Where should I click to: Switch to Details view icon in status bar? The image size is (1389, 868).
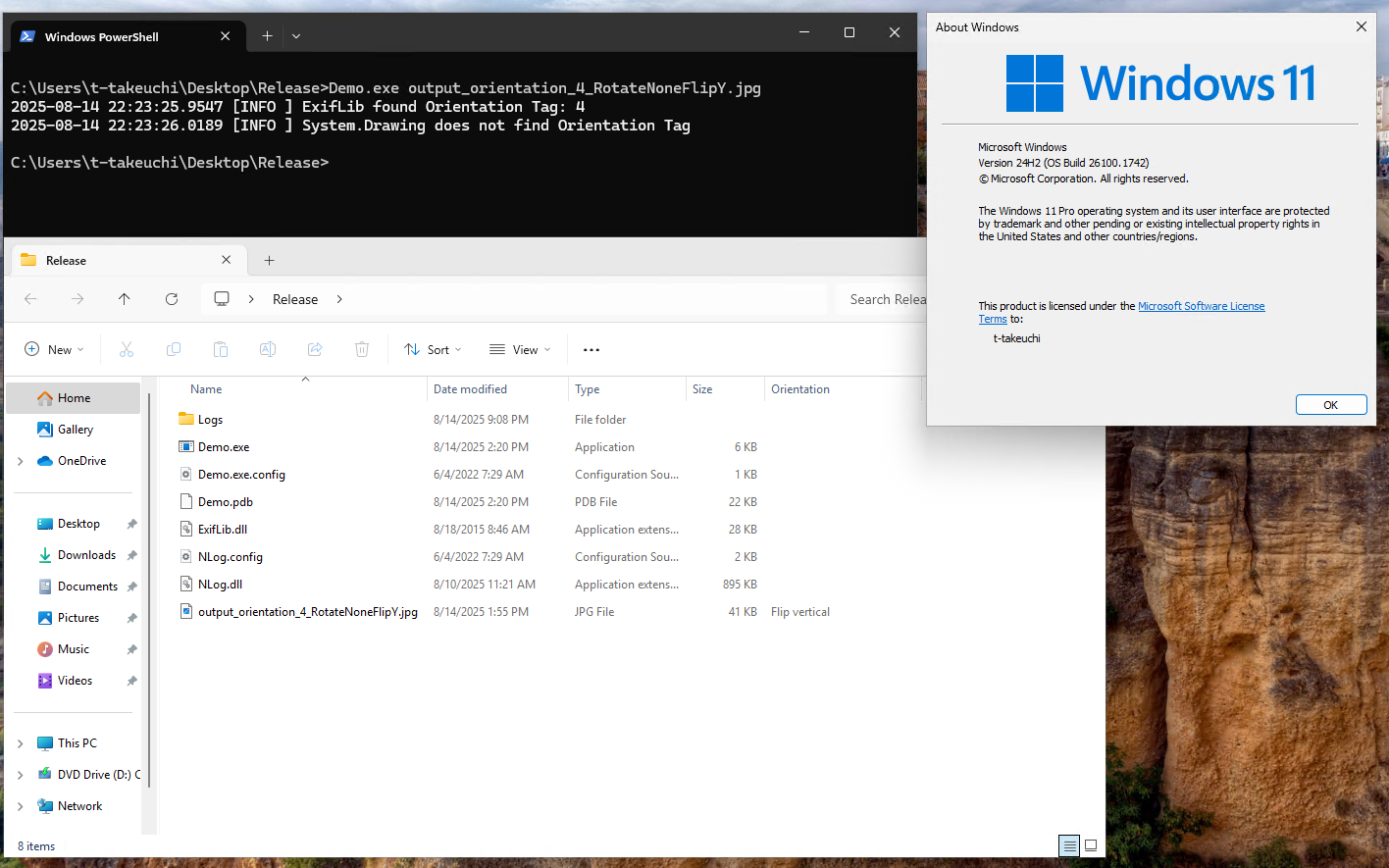coord(1069,845)
